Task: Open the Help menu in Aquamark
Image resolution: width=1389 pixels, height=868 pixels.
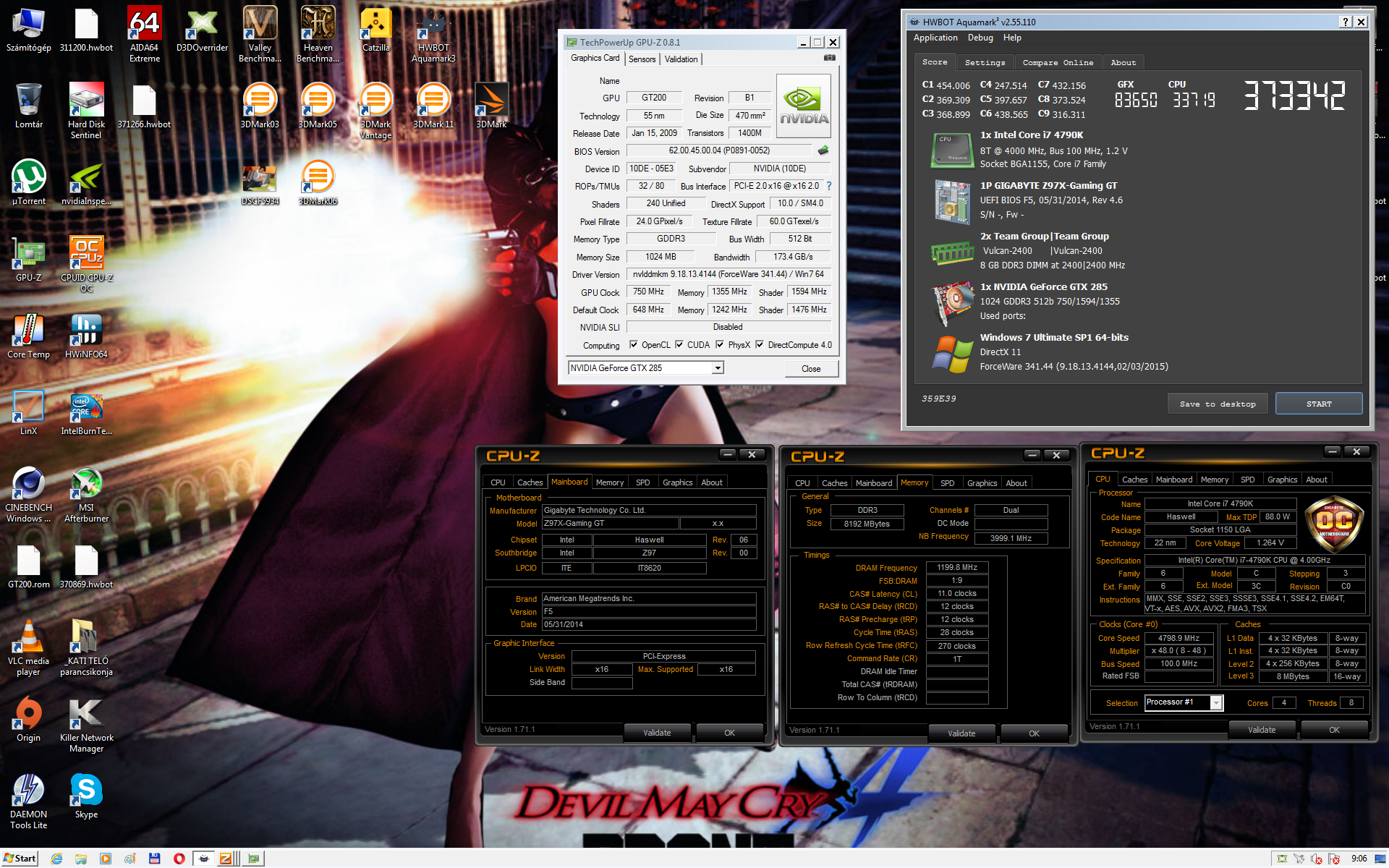Action: [1012, 38]
